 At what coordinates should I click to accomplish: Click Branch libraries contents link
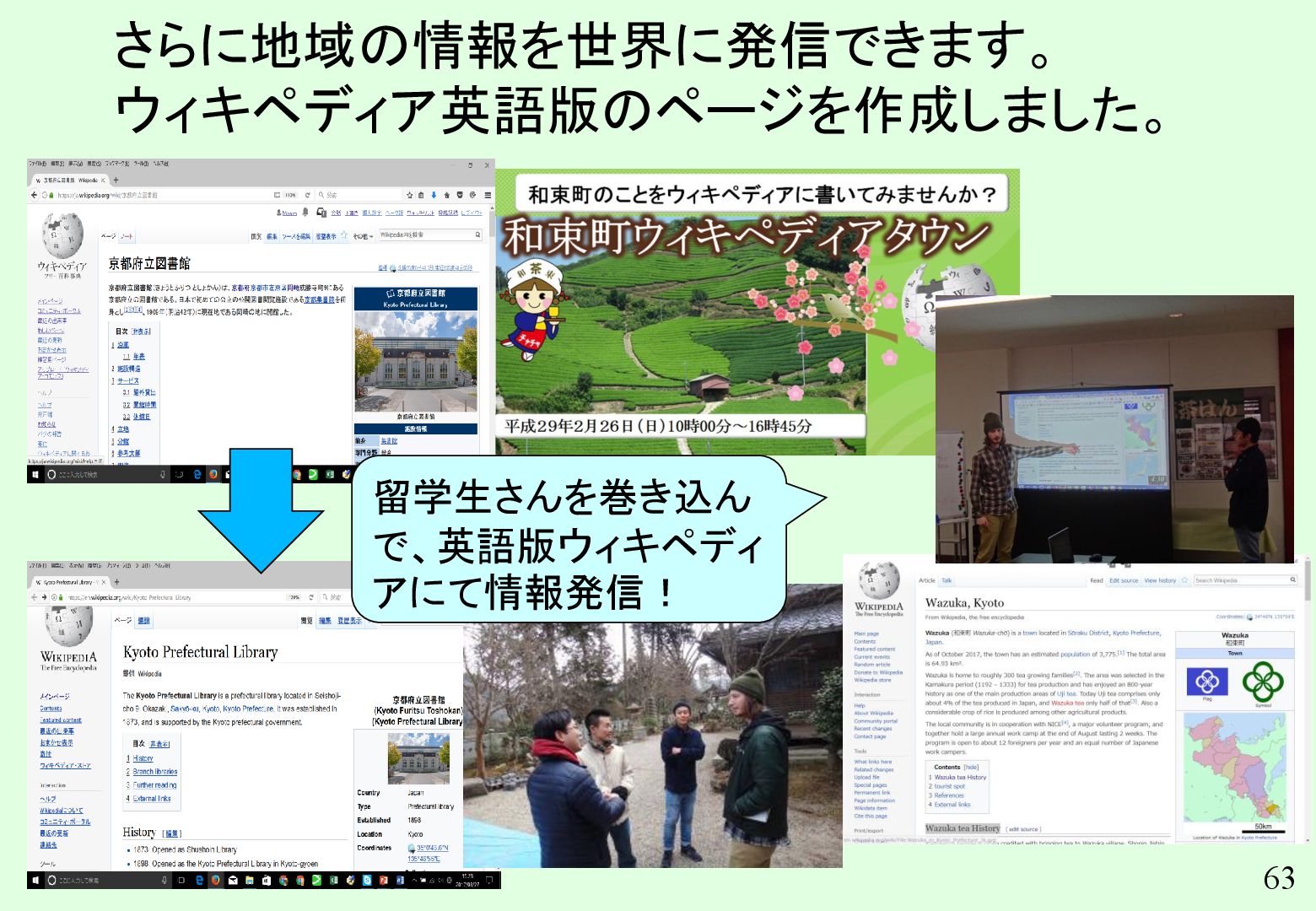155,772
